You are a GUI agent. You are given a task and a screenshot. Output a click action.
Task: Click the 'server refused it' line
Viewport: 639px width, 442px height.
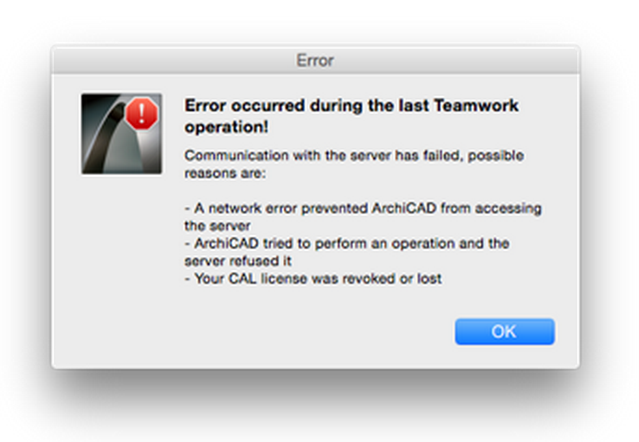tap(238, 260)
